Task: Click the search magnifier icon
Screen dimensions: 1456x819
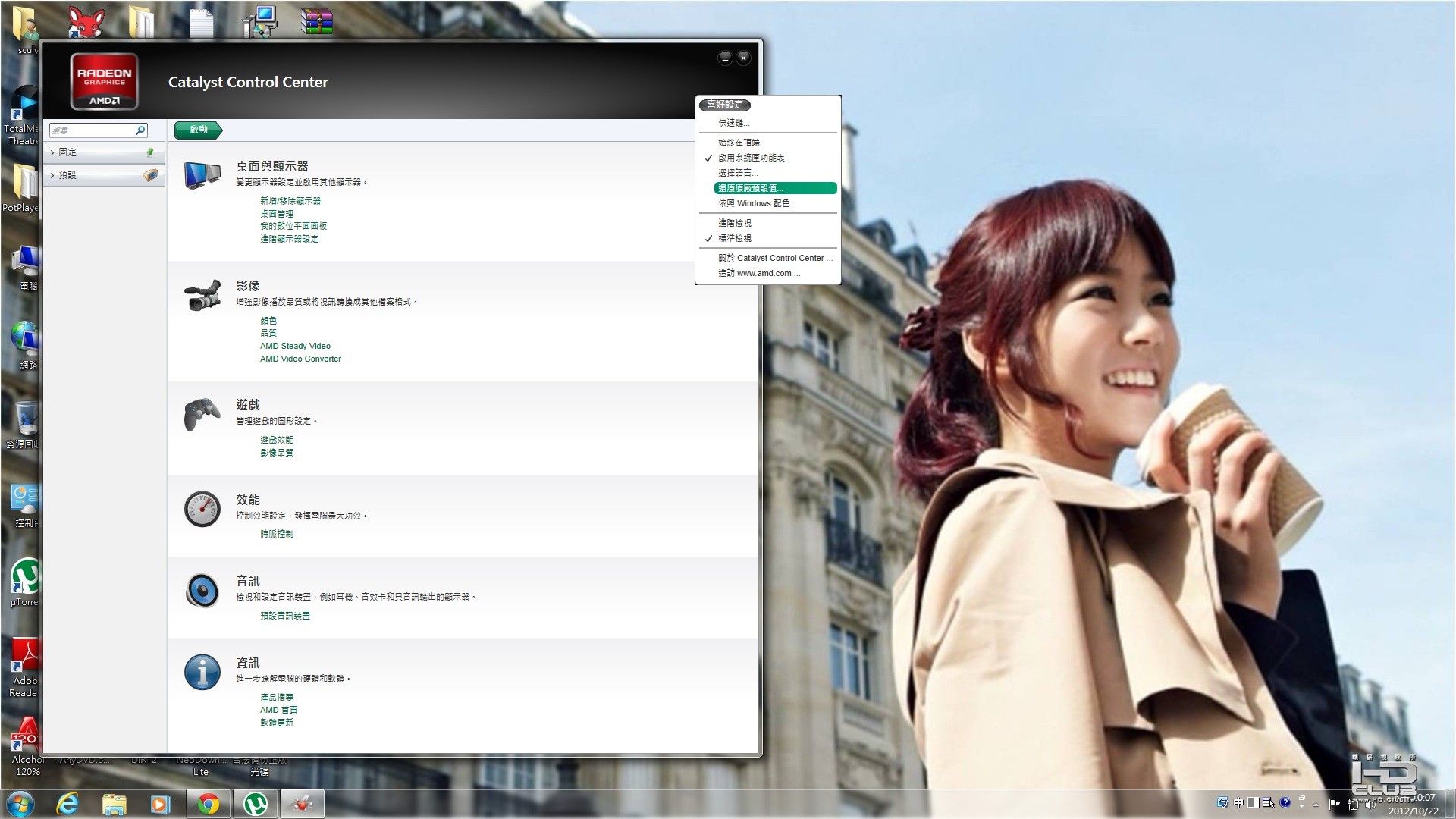Action: (x=140, y=130)
